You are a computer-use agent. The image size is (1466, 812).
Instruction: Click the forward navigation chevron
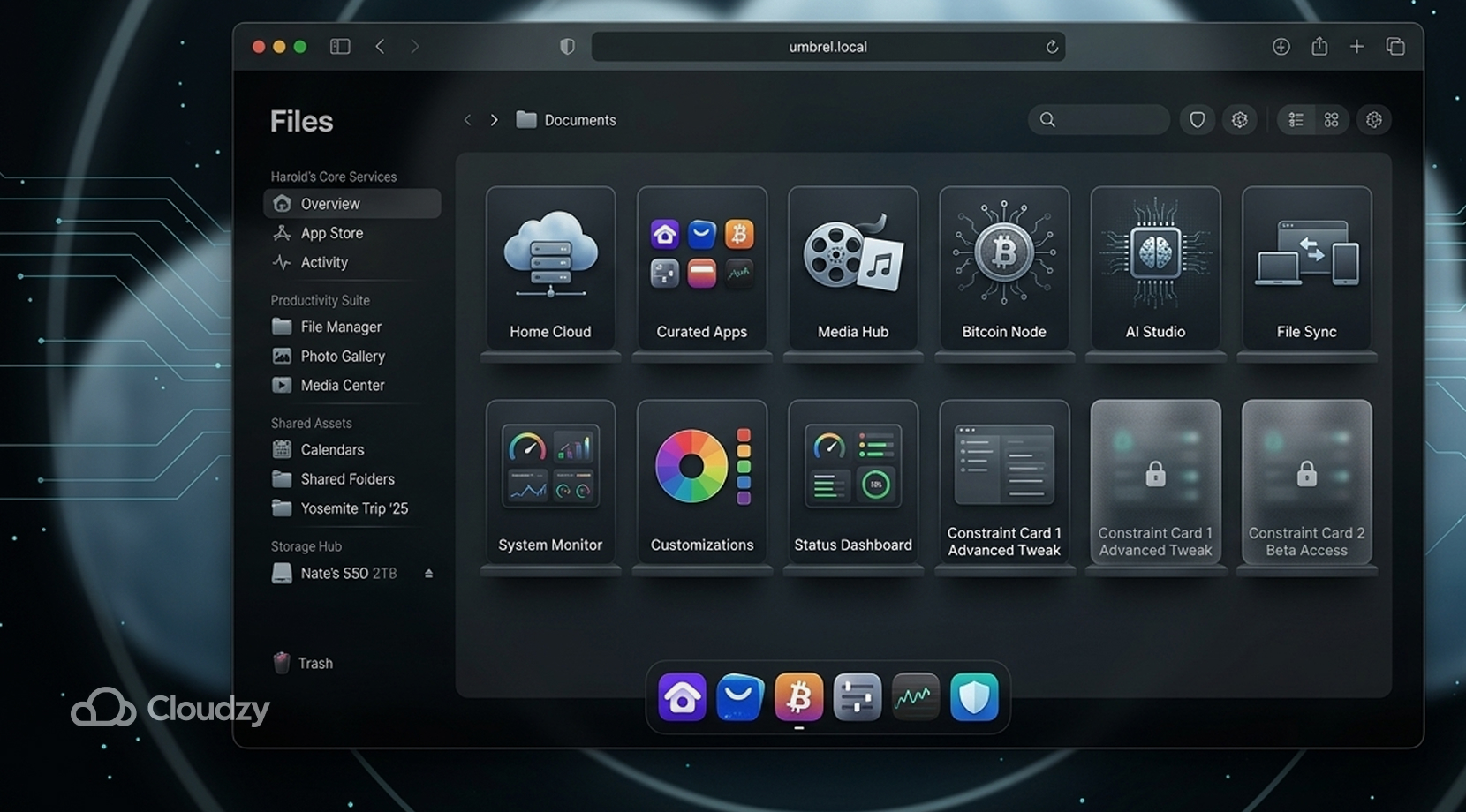(494, 119)
